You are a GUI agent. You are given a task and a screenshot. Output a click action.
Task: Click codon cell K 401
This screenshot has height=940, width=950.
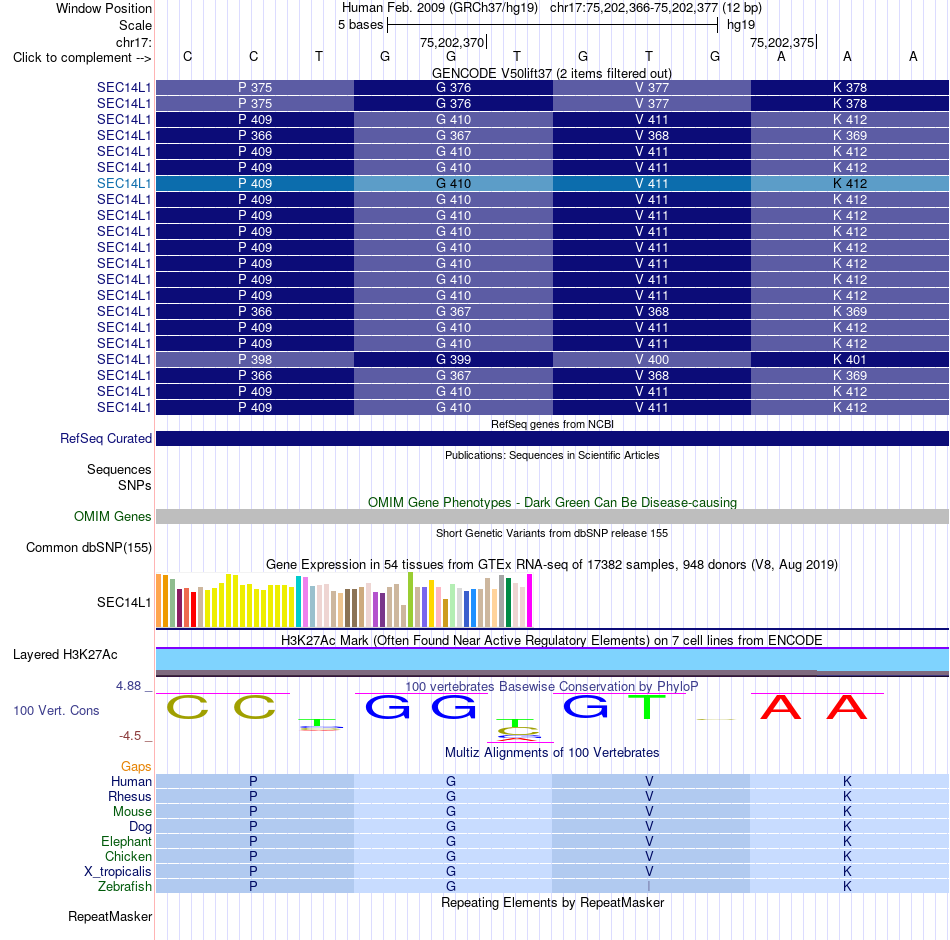coord(850,359)
